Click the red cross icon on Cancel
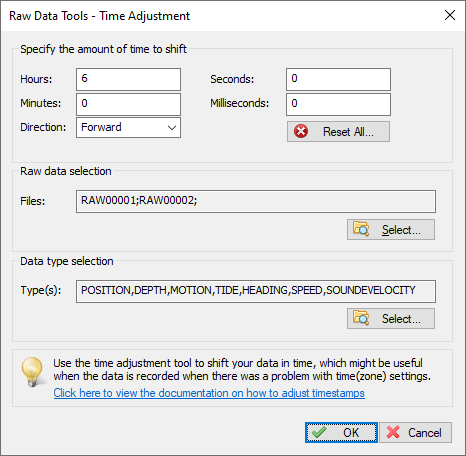 pyautogui.click(x=393, y=432)
